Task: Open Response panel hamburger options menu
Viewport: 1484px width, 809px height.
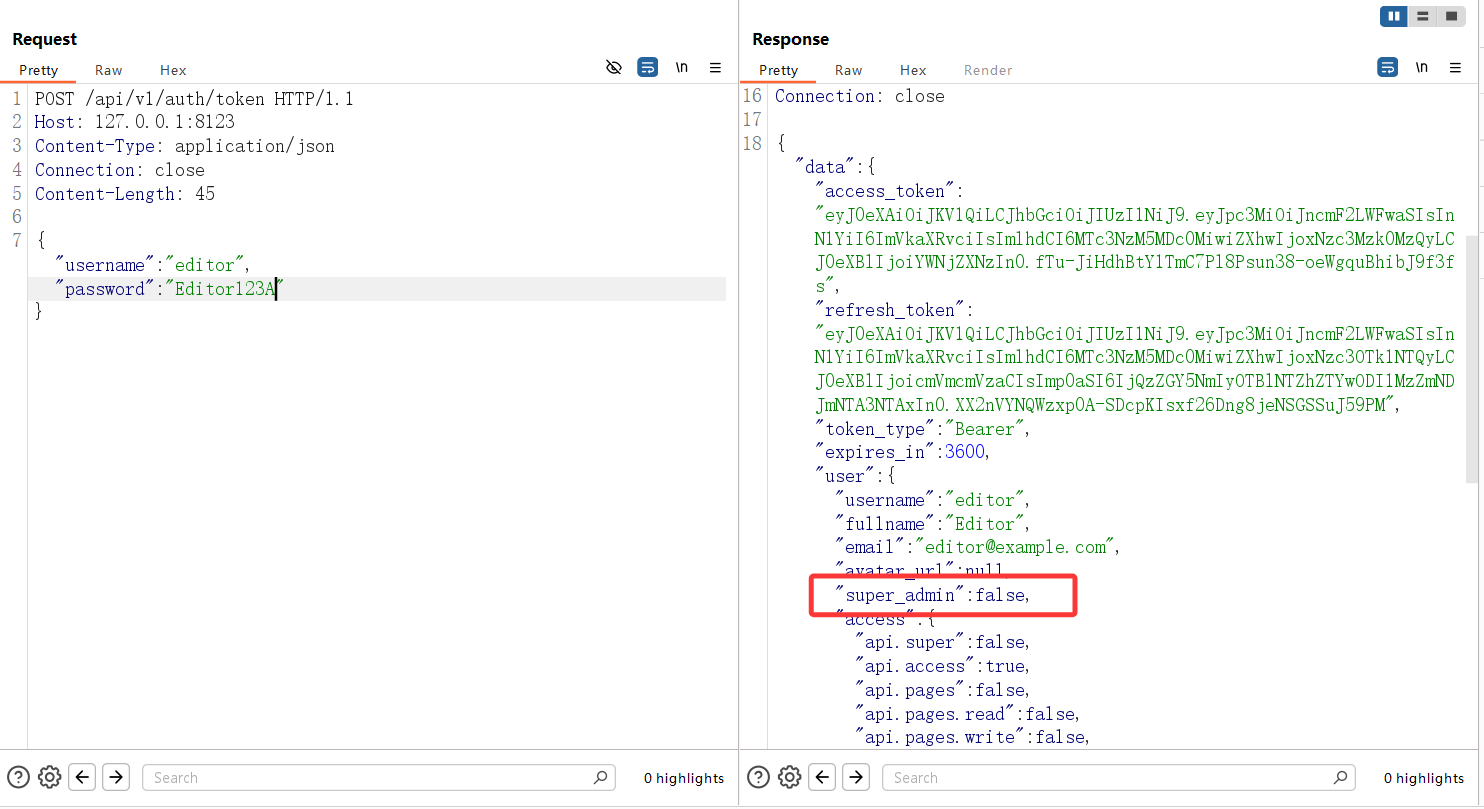Action: (1455, 68)
